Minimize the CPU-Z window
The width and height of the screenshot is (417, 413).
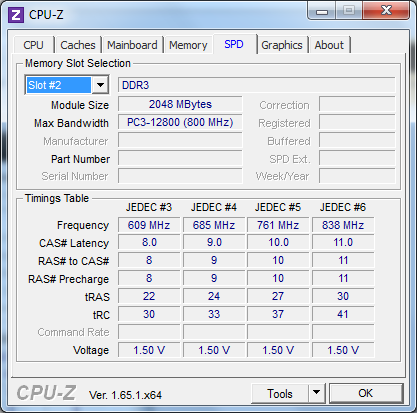coord(322,12)
